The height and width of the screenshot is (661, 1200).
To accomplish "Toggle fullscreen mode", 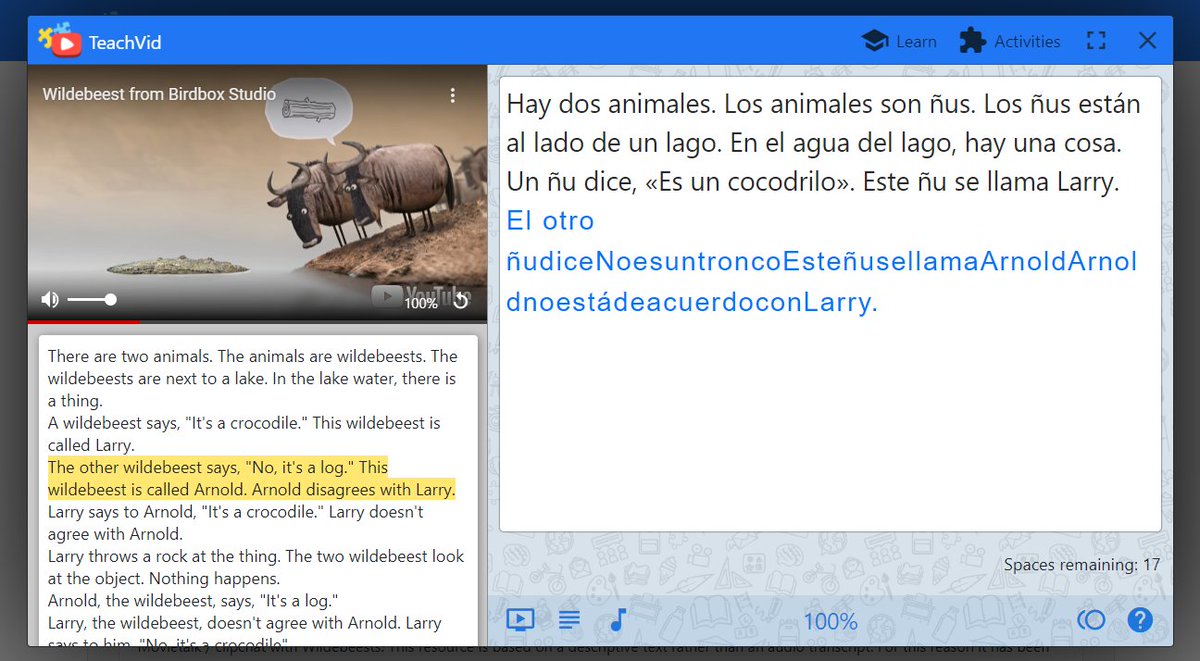I will 1096,40.
